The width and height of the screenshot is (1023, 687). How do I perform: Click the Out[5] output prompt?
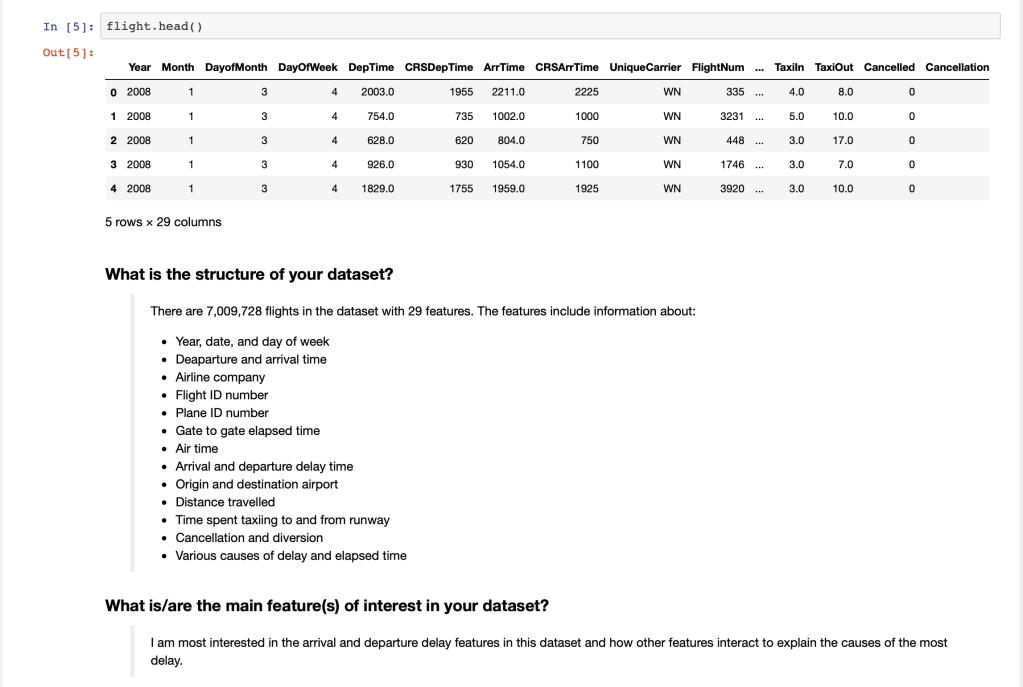point(68,52)
